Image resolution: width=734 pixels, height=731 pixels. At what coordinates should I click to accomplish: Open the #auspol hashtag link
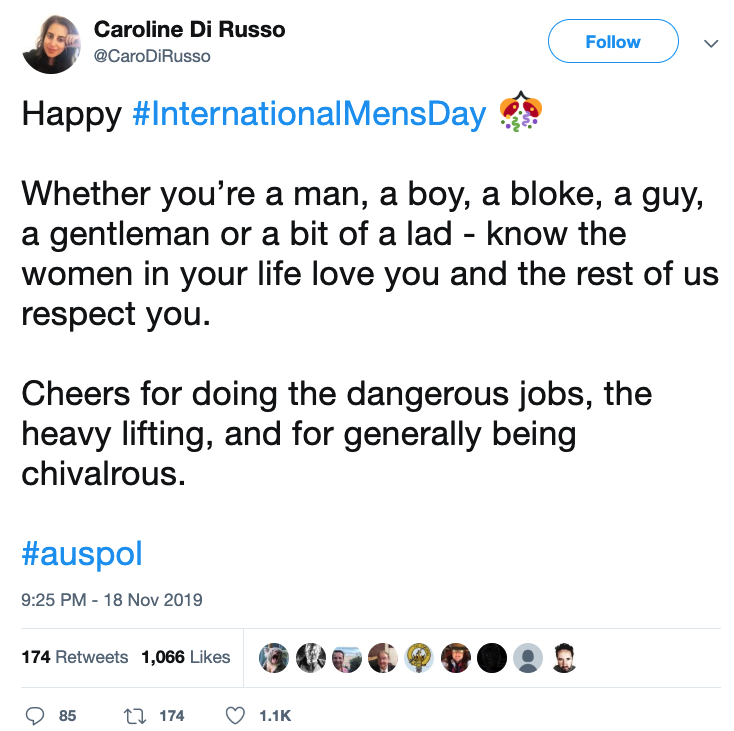pos(83,552)
